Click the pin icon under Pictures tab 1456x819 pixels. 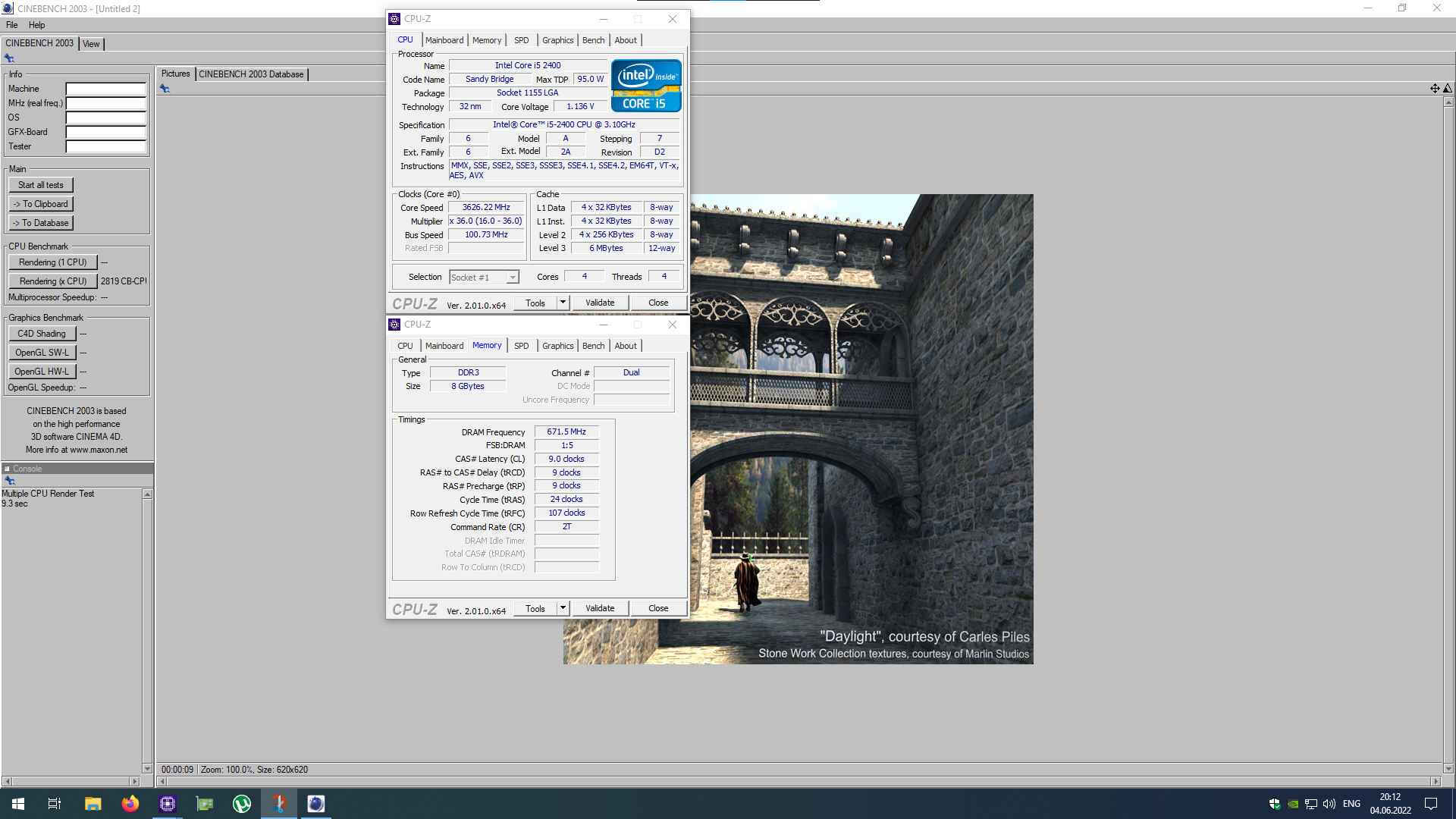165,89
